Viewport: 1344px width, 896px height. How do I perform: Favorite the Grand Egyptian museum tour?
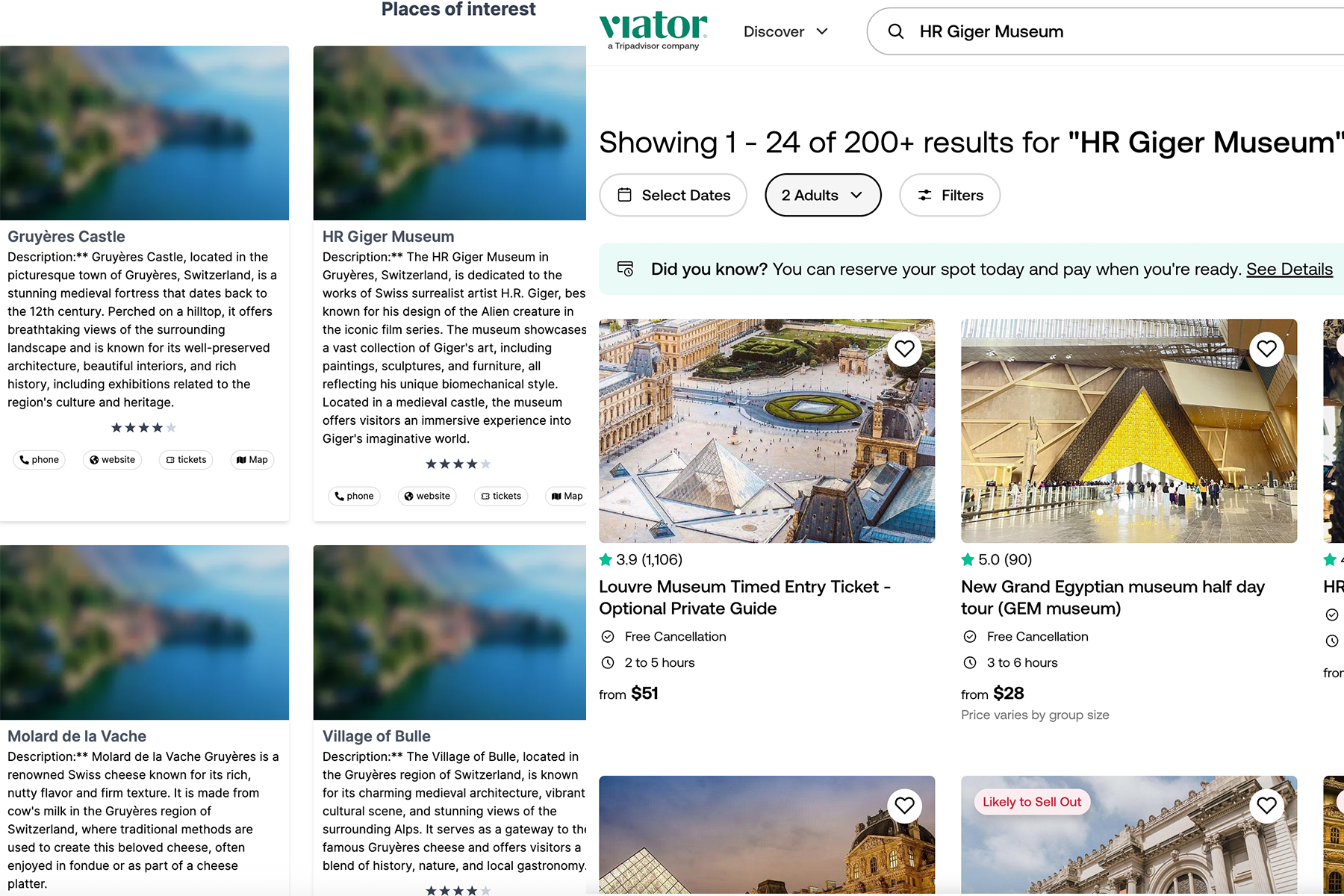click(1266, 349)
